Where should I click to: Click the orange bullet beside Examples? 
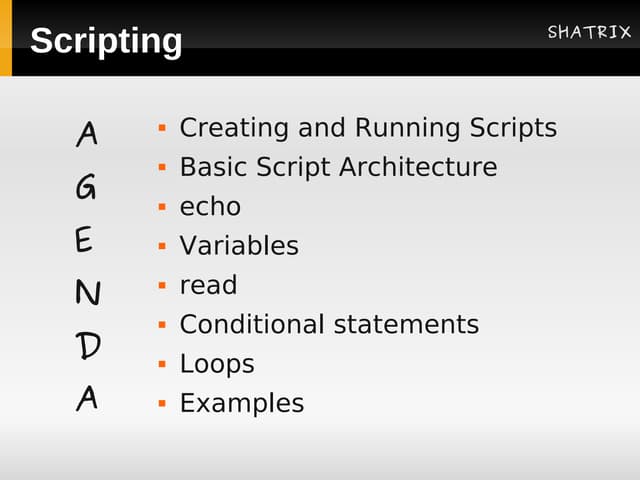coord(160,403)
